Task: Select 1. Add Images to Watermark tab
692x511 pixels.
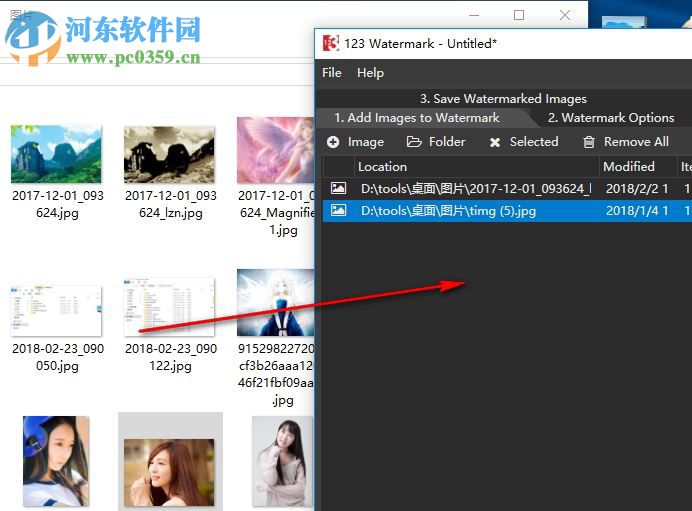Action: (417, 118)
